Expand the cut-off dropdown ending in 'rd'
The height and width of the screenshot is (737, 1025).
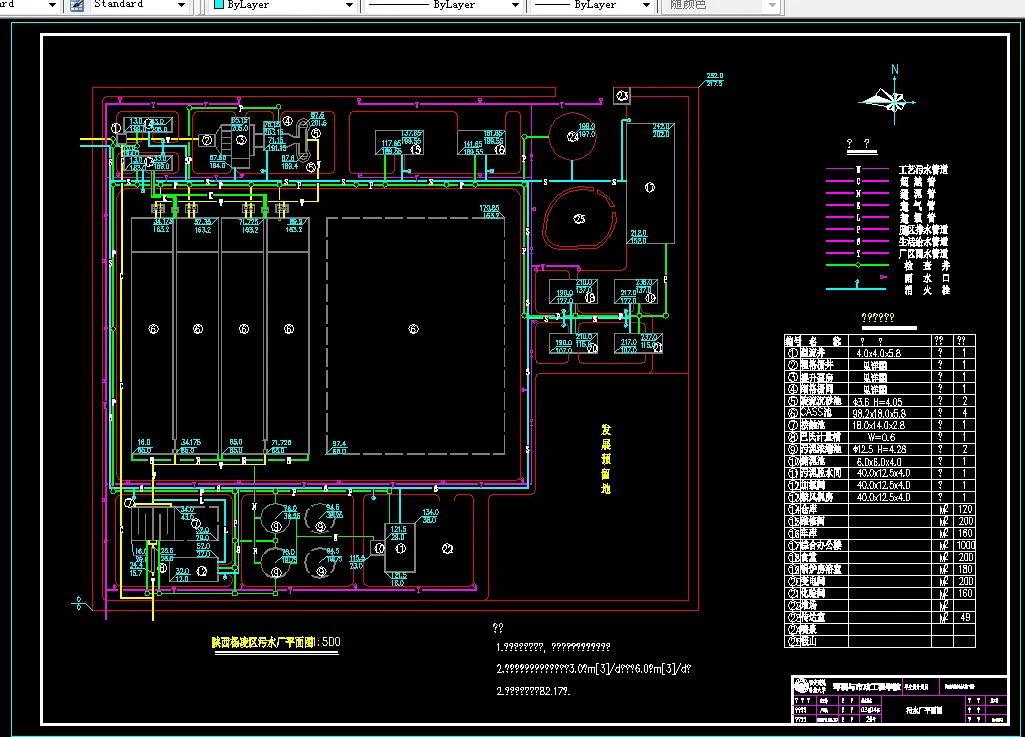point(52,5)
